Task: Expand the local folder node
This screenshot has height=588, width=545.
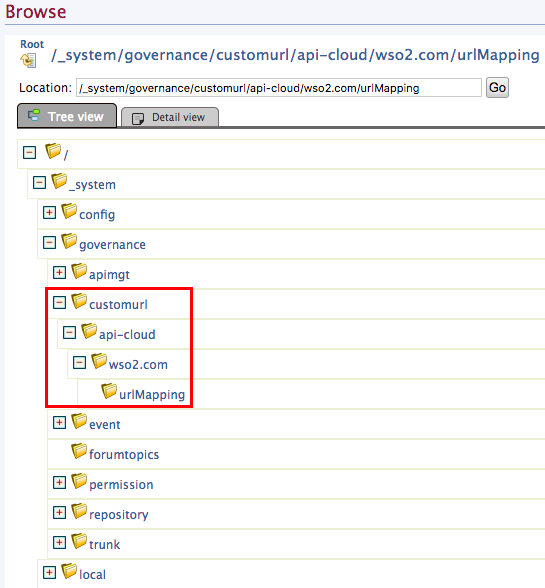Action: coord(49,573)
